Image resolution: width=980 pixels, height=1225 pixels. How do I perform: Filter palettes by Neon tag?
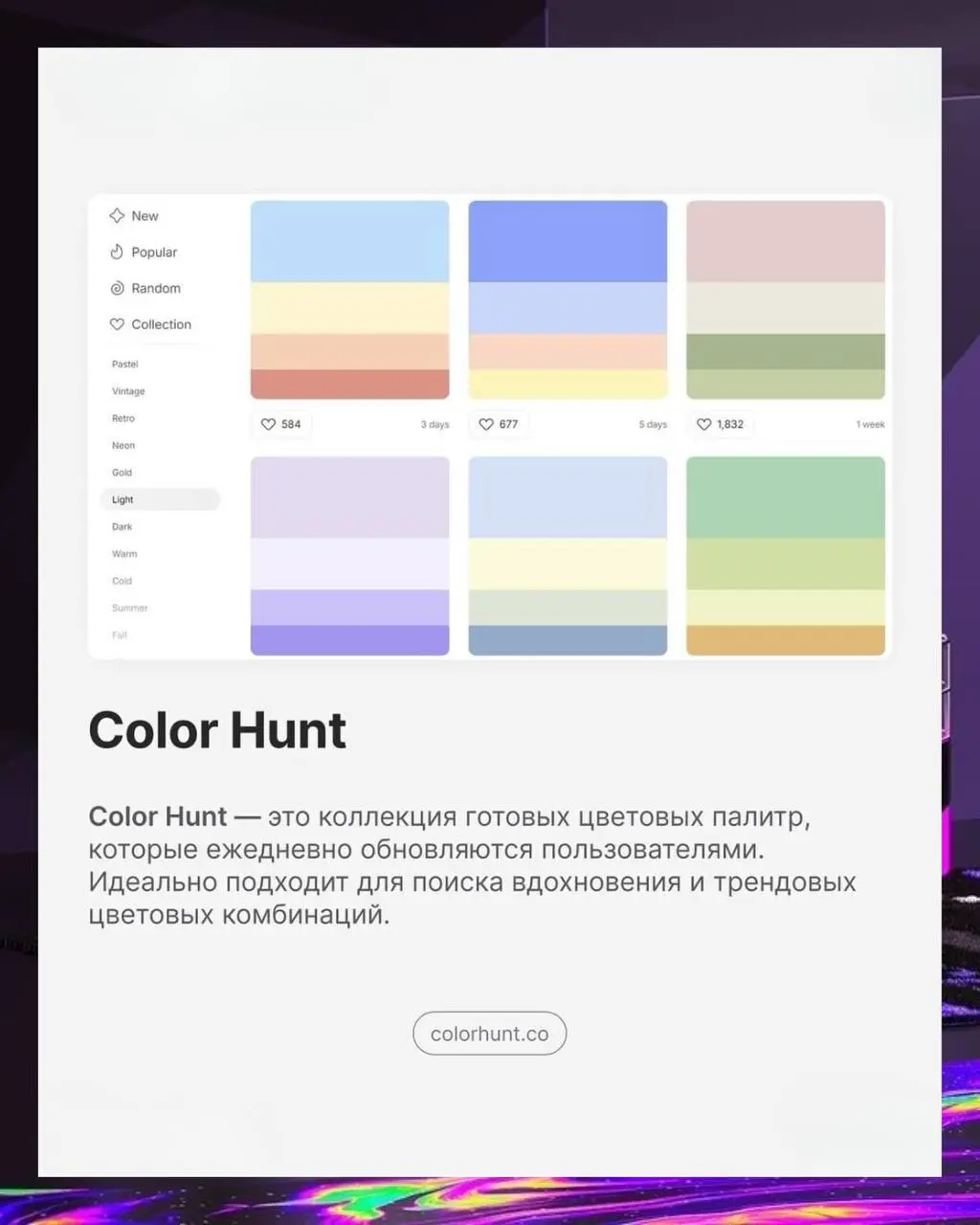point(123,445)
